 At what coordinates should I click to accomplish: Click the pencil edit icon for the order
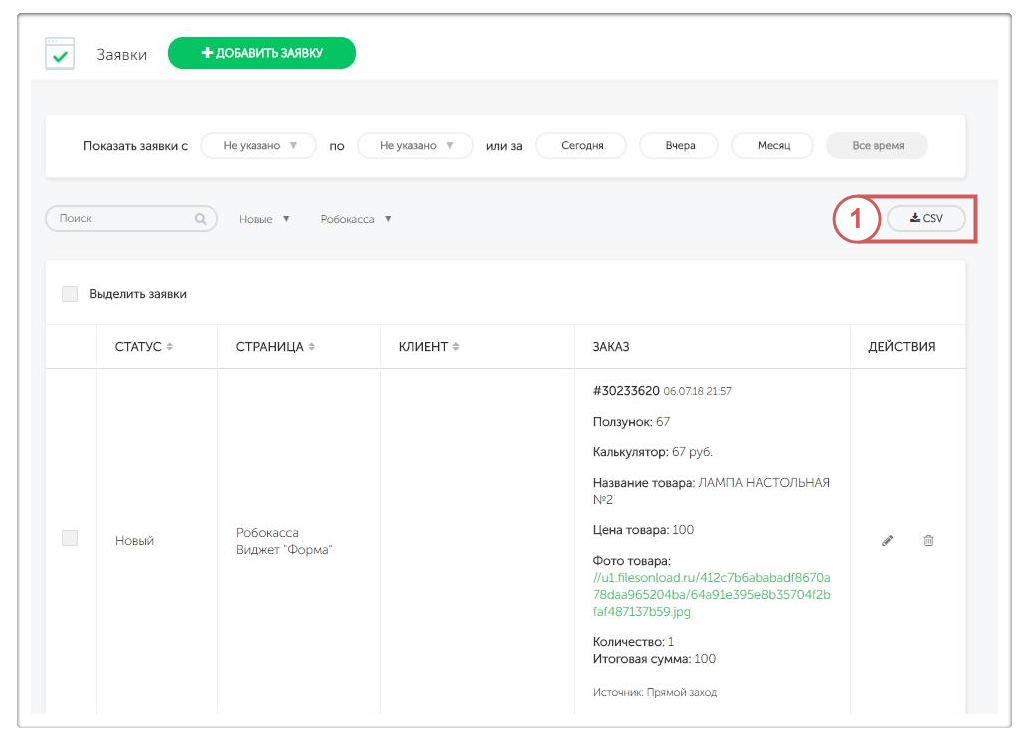pos(887,541)
